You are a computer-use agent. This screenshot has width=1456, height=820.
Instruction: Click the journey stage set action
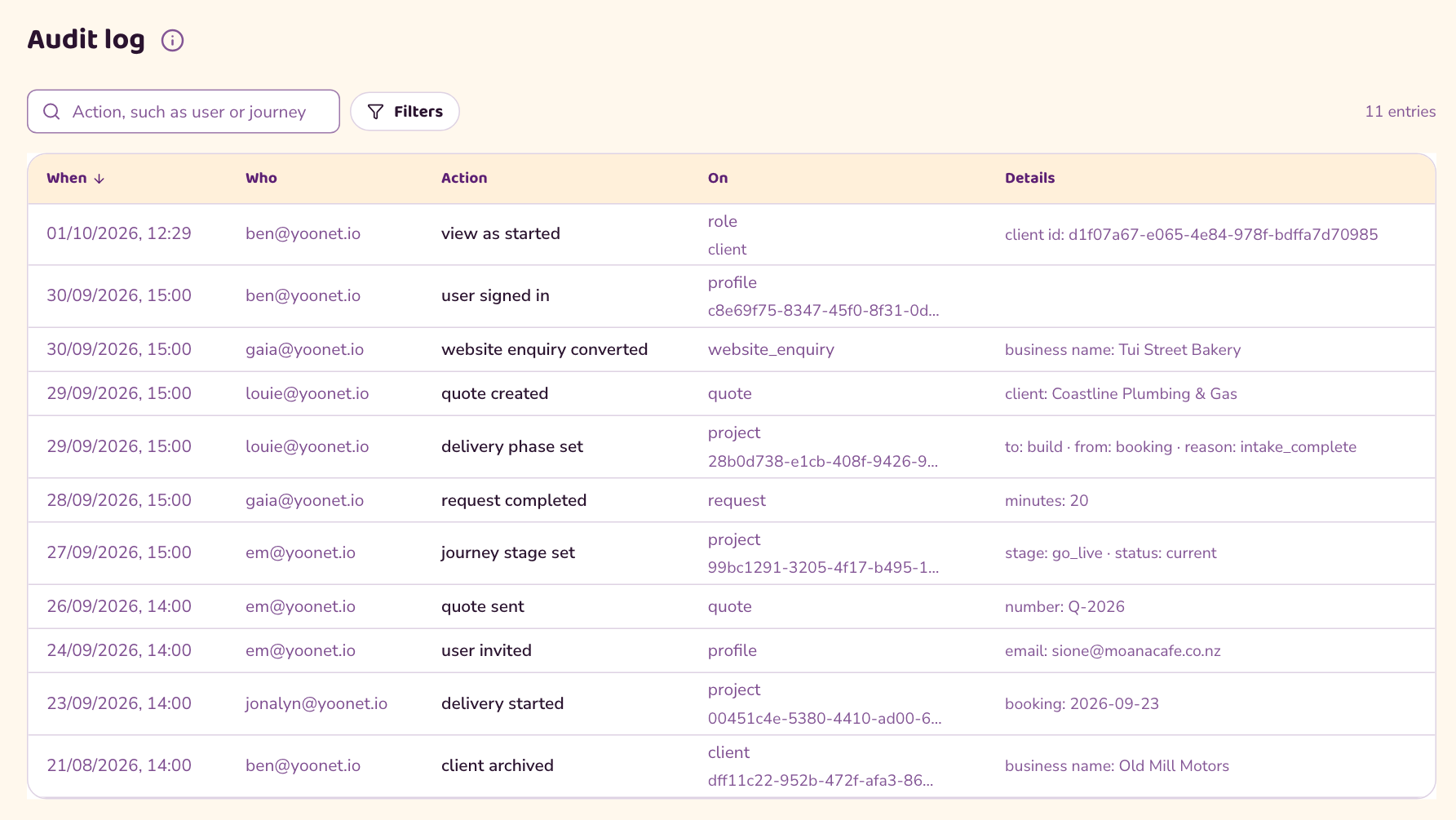point(508,552)
